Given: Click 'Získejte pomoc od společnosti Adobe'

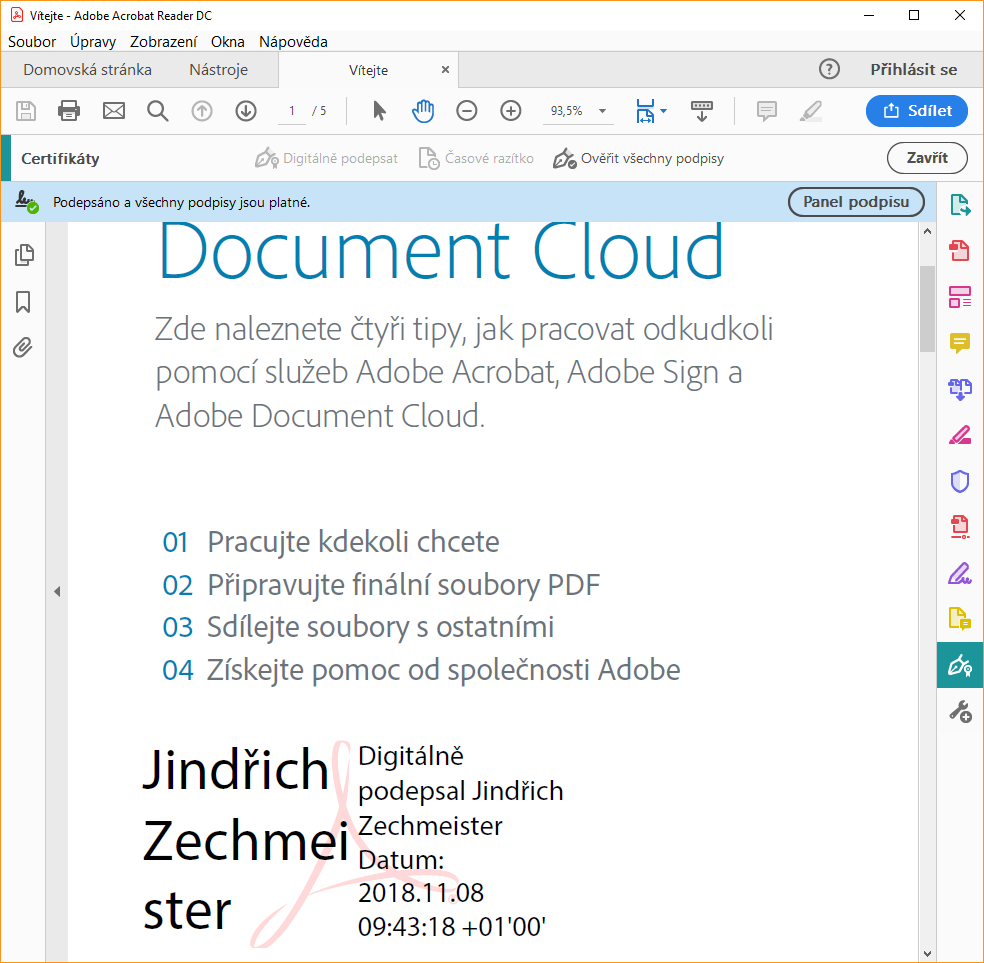Looking at the screenshot, I should (443, 670).
